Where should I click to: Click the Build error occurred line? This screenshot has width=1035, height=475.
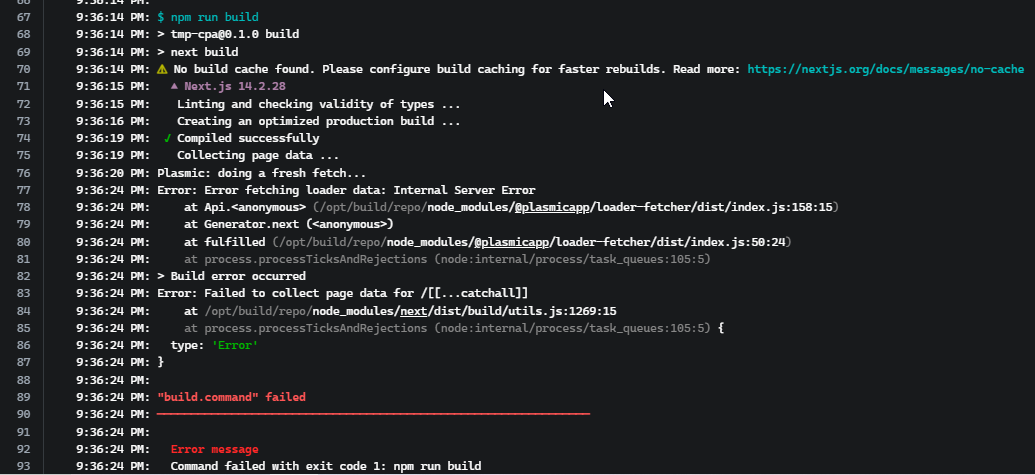231,276
